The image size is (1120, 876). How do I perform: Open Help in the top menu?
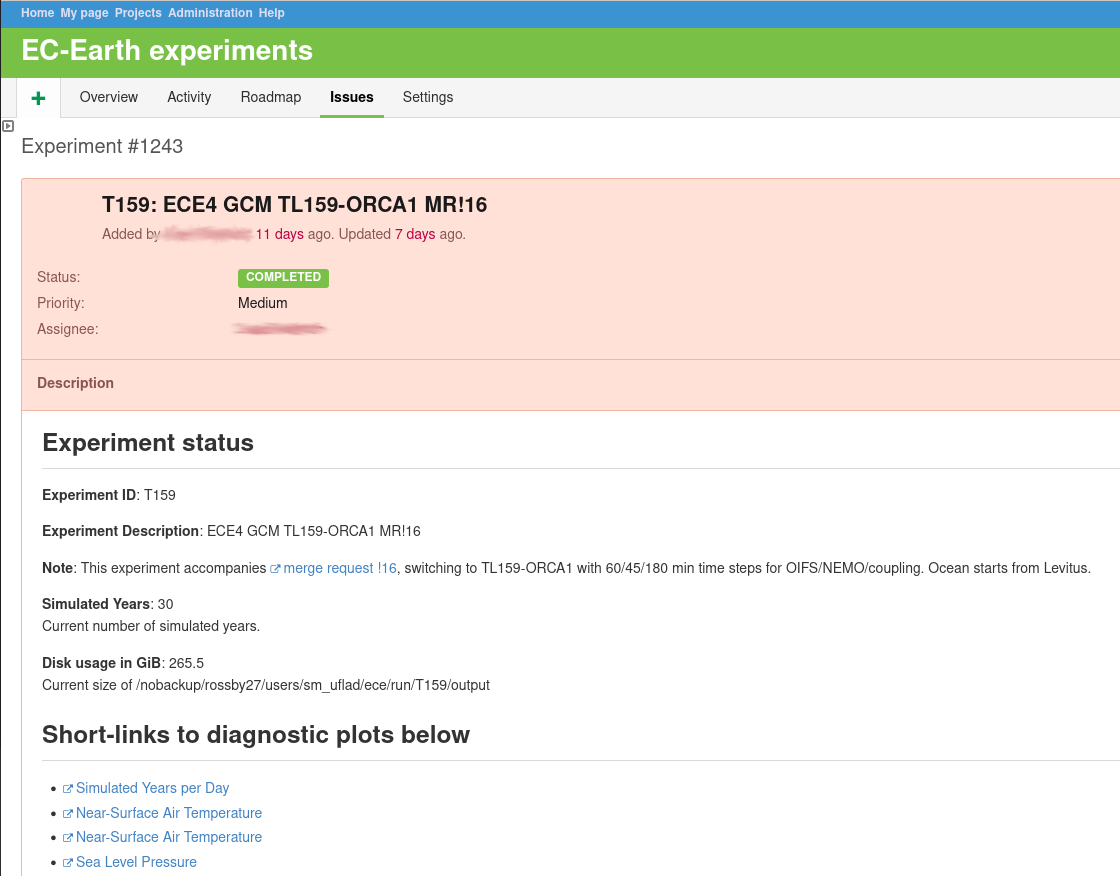271,13
